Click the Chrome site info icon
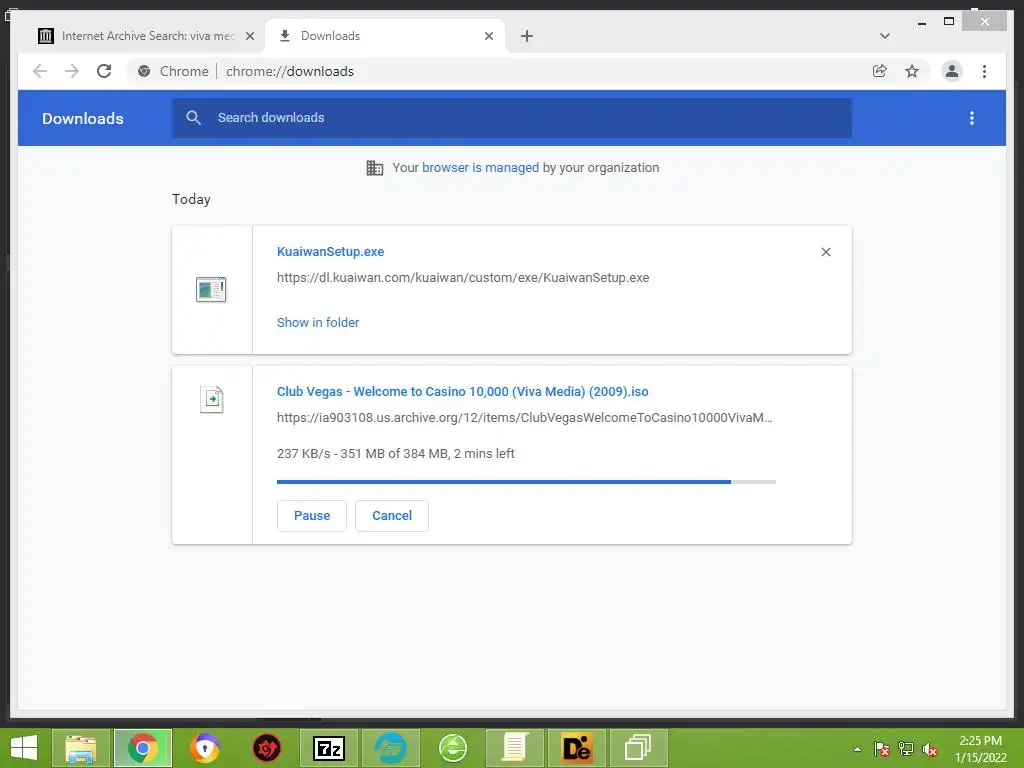 (144, 71)
